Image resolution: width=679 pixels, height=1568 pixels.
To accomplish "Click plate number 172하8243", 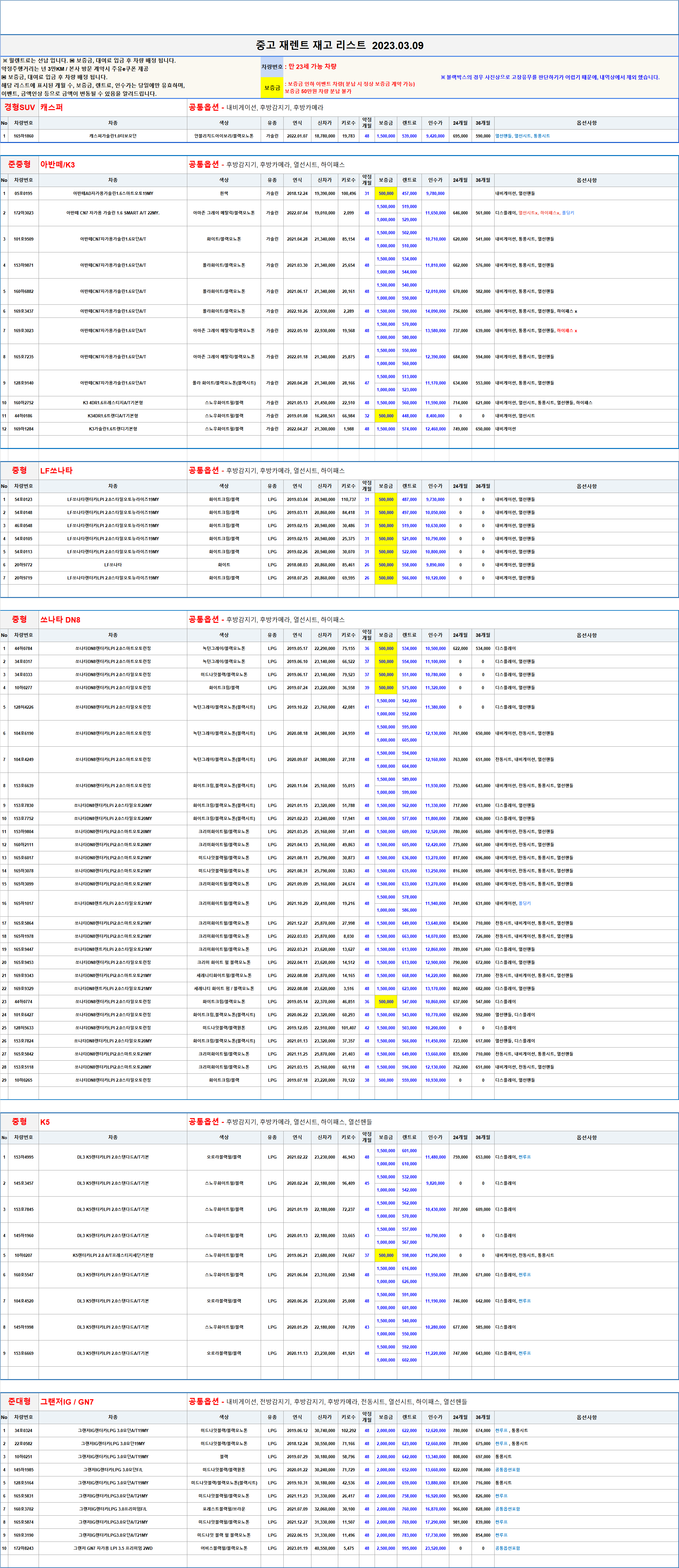I will coord(24,1548).
